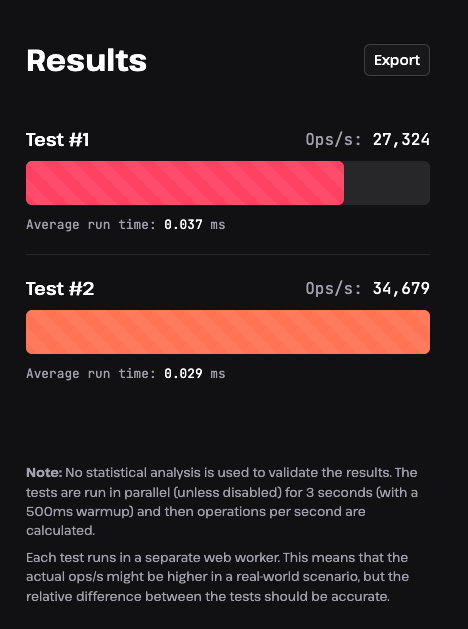This screenshot has height=629, width=468.
Task: Click the Test #2 label
Action: (60, 289)
